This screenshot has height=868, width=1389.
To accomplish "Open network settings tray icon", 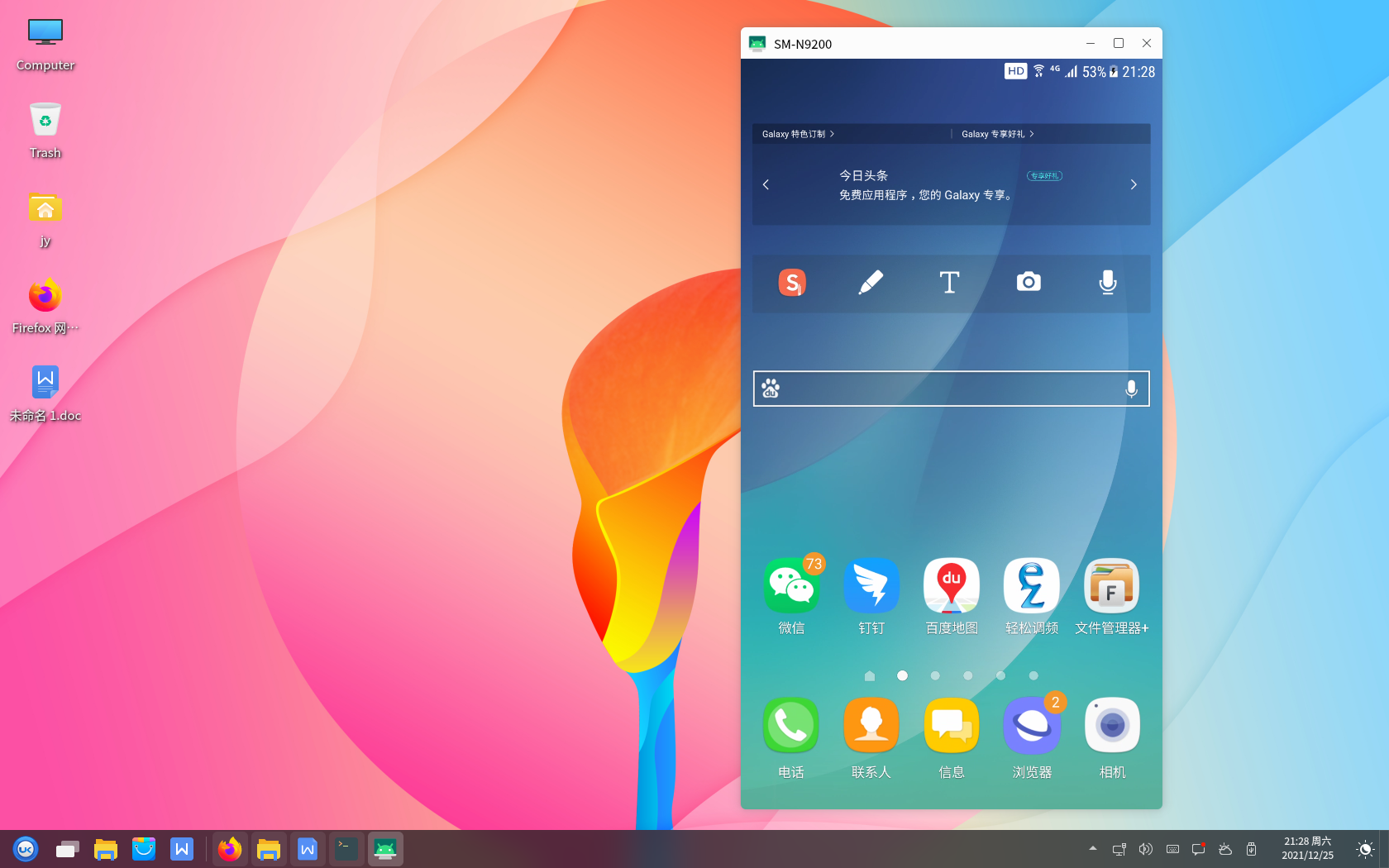I will [x=1119, y=849].
